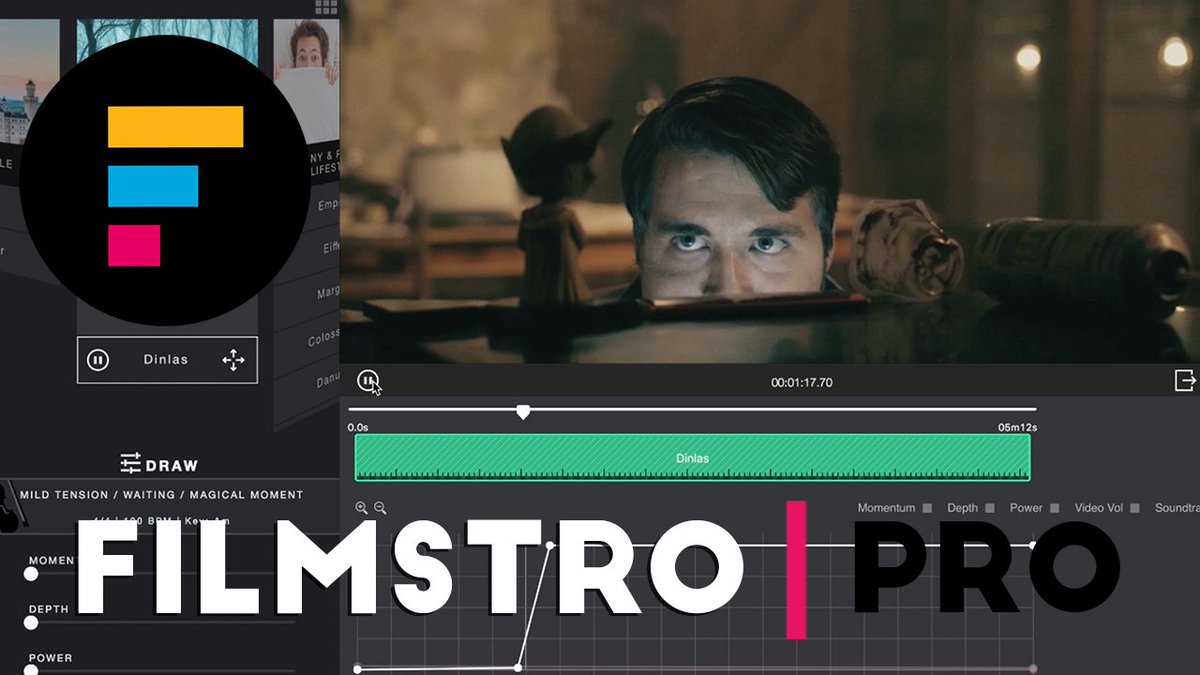Click the export icon right of the timecode
1200x675 pixels.
[x=1185, y=380]
